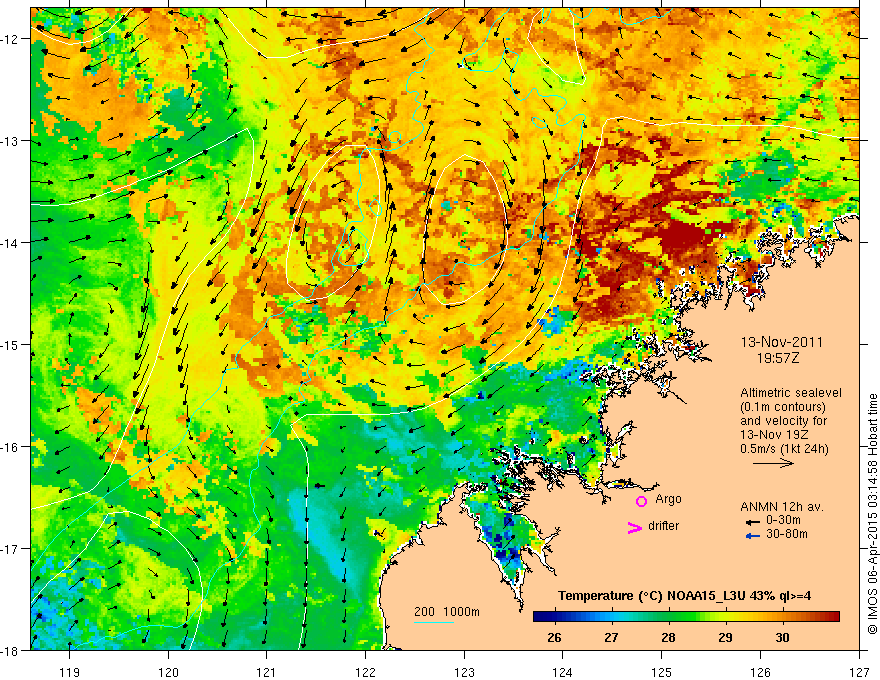Viewport: 880px width, 680px height.
Task: Click longitude axis label '122'
Action: point(365,672)
